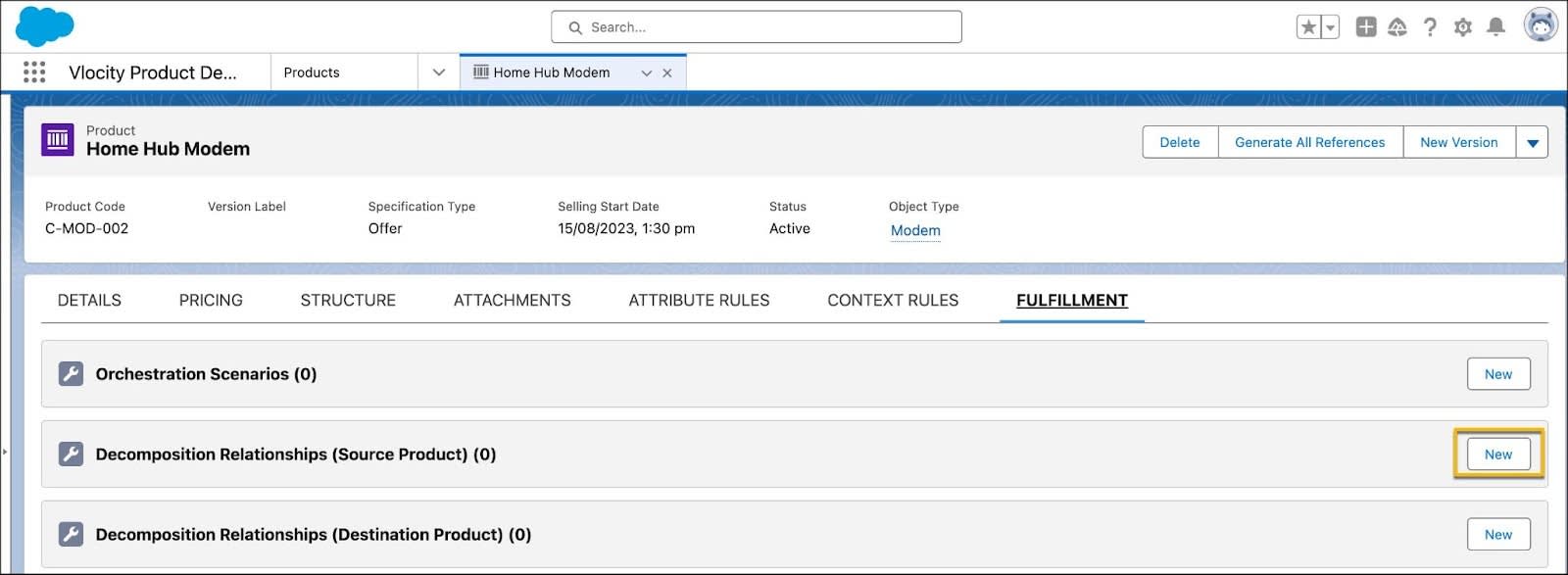Open Orchestration Scenarios (0) related list
This screenshot has width=1568, height=575.
[206, 374]
